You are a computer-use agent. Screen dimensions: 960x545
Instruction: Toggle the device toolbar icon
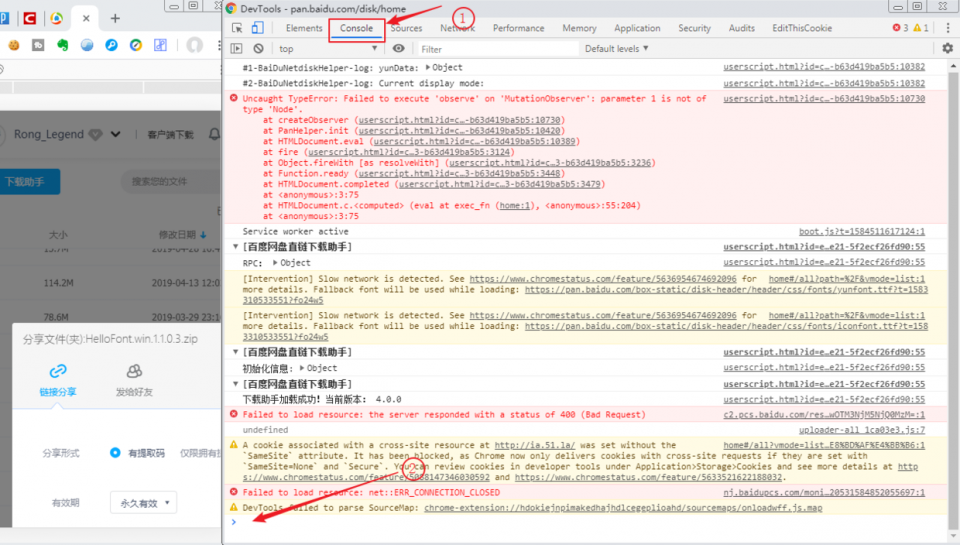click(258, 28)
